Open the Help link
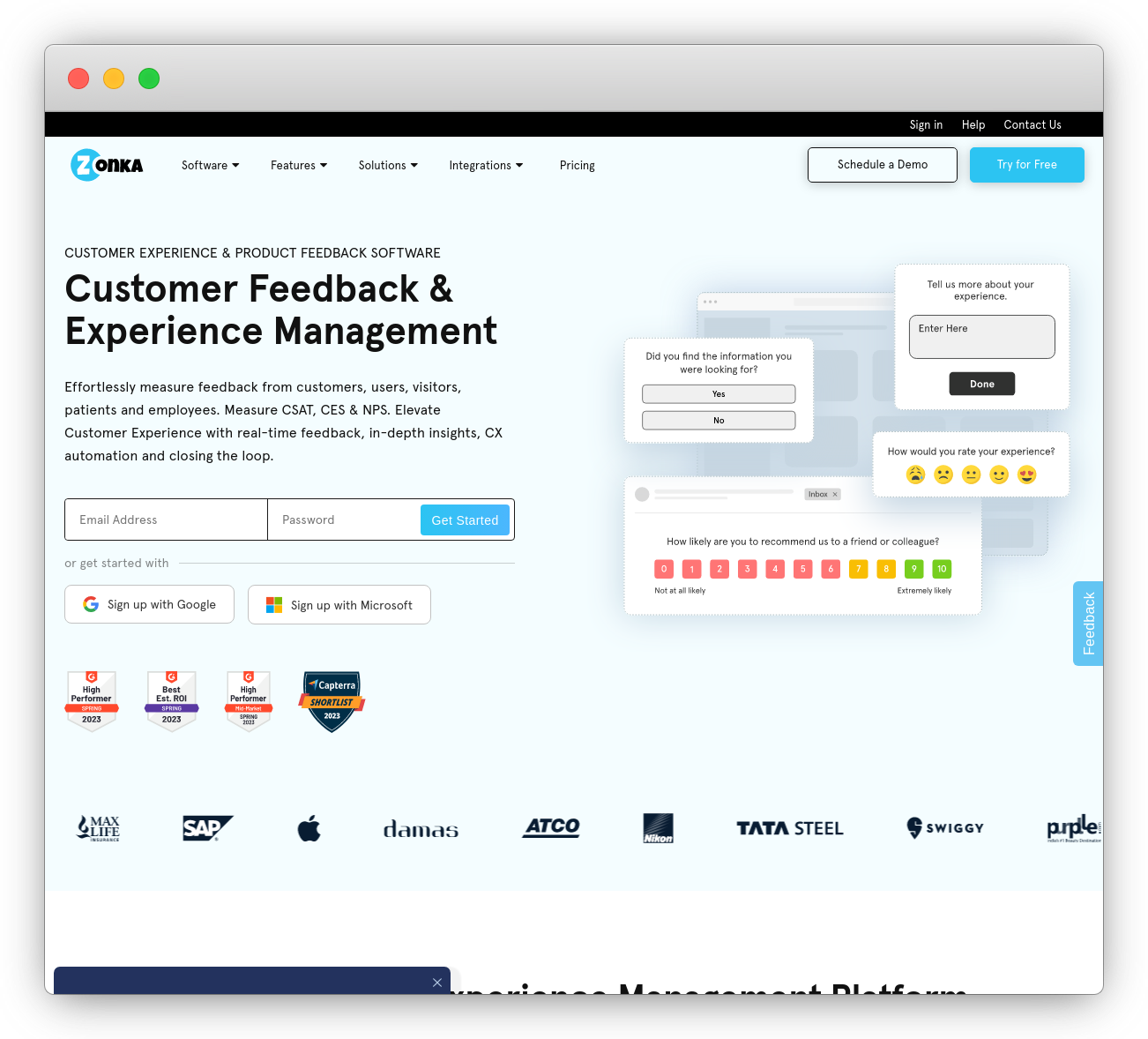The image size is (1148, 1039). pyautogui.click(x=973, y=125)
